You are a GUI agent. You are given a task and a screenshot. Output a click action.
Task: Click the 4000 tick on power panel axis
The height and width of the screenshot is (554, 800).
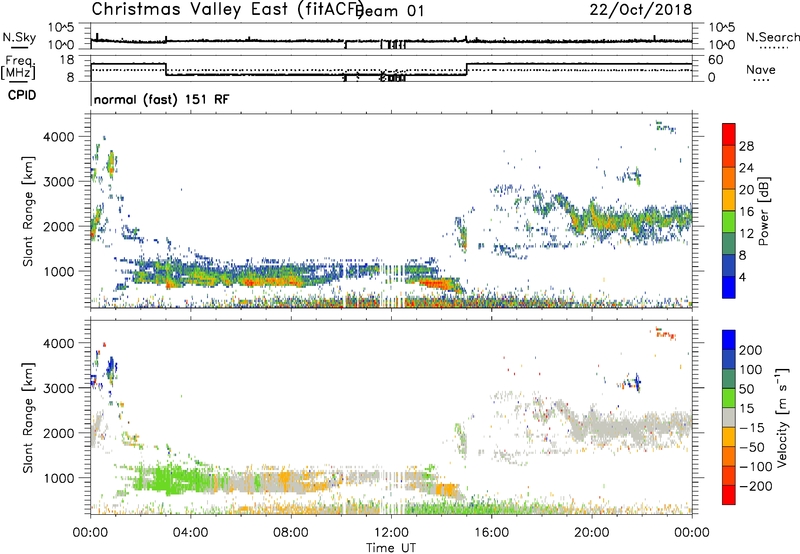(x=58, y=137)
